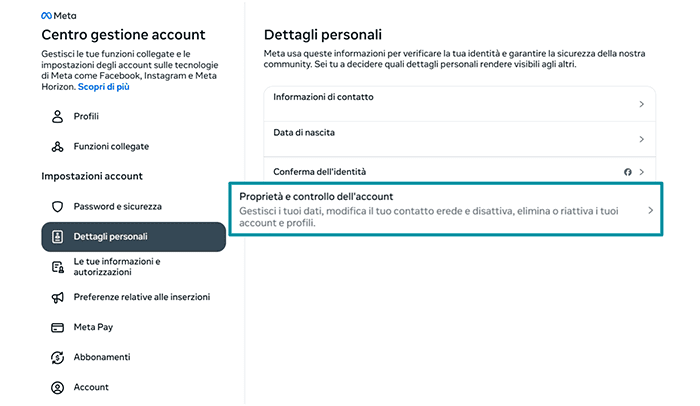Click the Funzioni collegate icon
Image resolution: width=700 pixels, height=406 pixels.
coord(57,147)
